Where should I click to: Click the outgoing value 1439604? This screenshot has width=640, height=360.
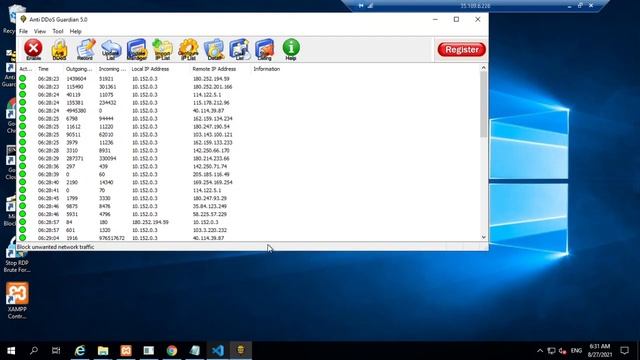[x=76, y=79]
